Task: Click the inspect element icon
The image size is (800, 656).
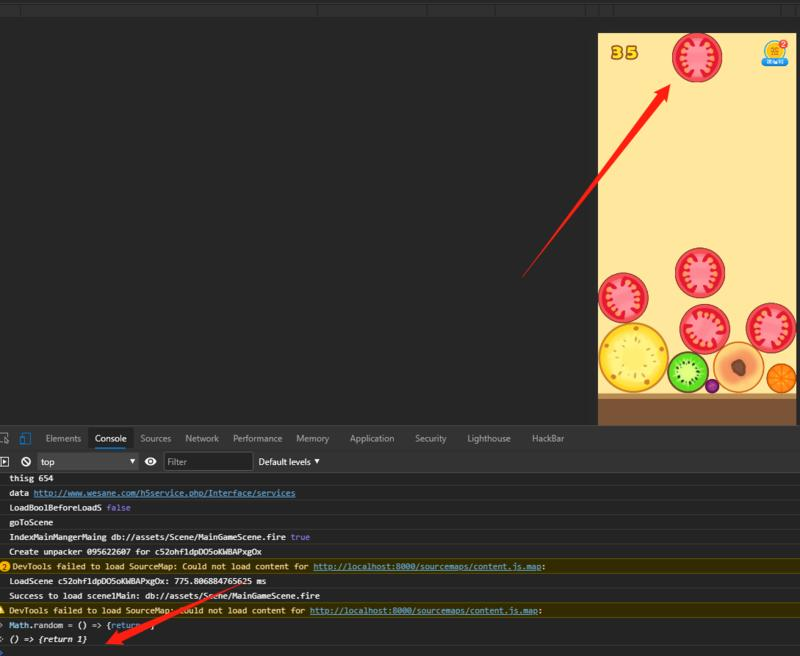Action: (5, 438)
